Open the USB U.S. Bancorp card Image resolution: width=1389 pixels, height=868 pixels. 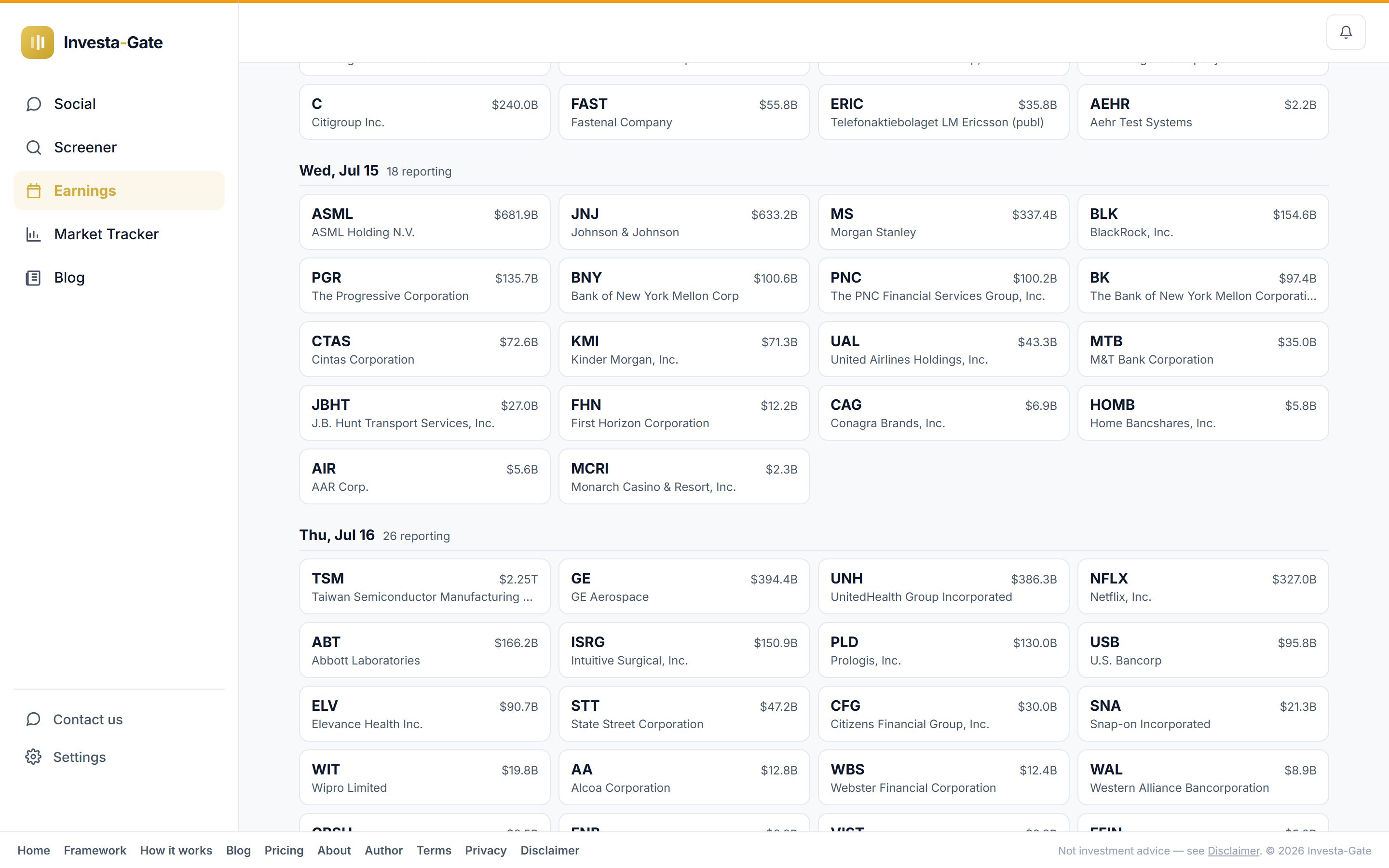[1203, 650]
